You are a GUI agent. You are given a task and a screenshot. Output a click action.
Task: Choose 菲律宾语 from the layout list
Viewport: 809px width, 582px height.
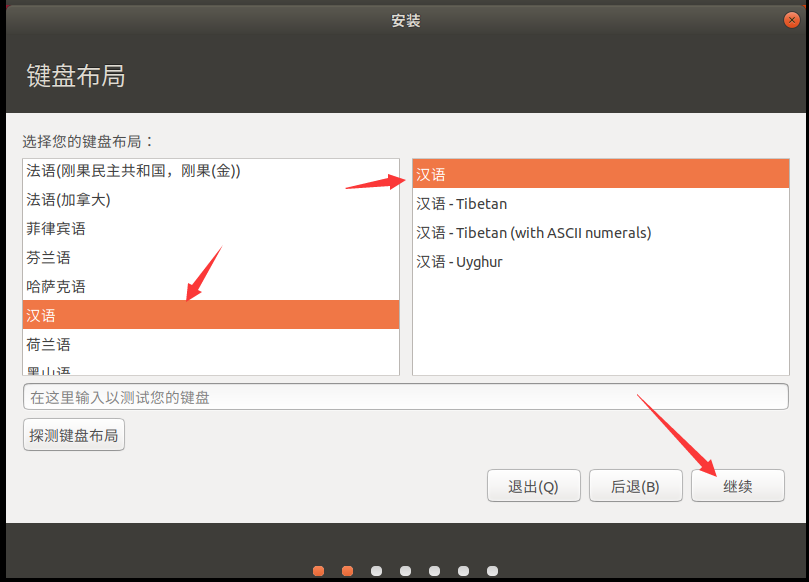[x=211, y=229]
